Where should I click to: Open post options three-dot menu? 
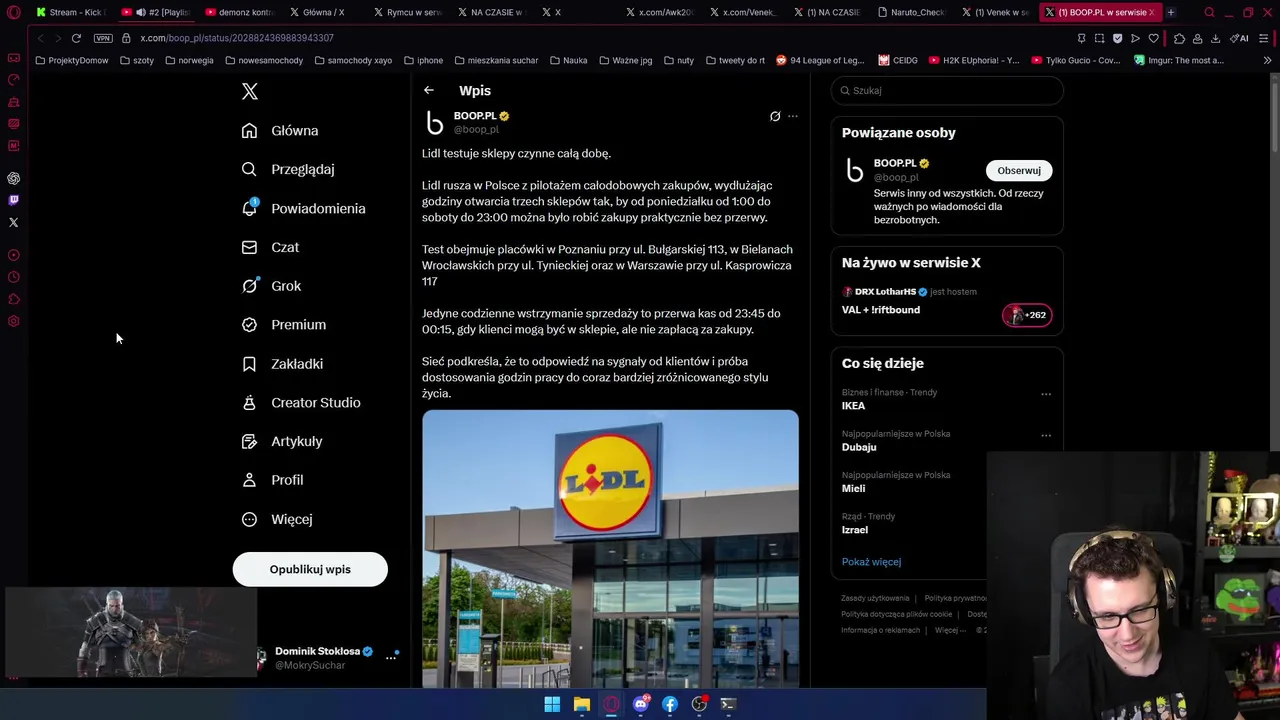pos(793,116)
